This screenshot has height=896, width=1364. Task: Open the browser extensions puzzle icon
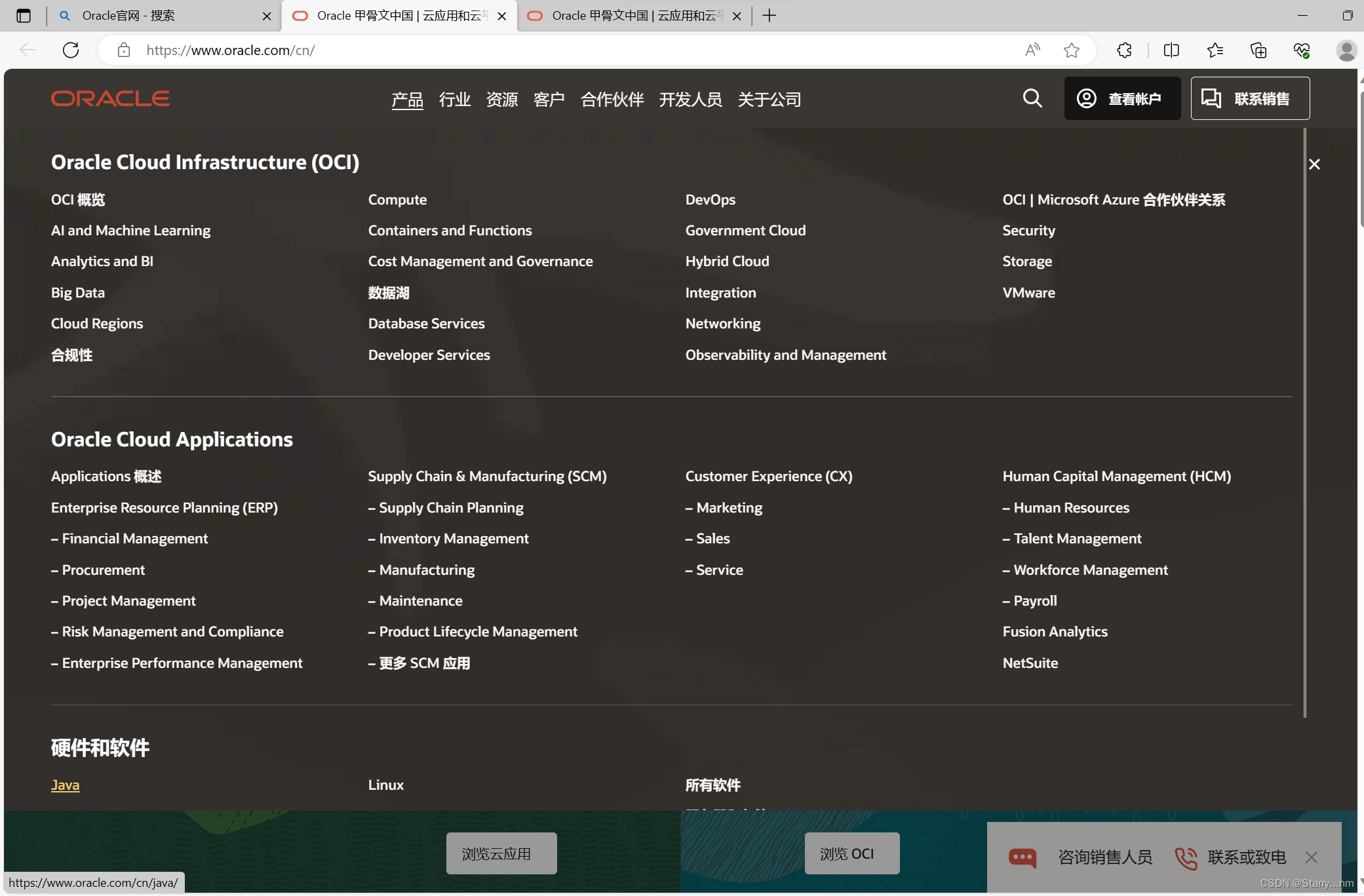pos(1125,50)
